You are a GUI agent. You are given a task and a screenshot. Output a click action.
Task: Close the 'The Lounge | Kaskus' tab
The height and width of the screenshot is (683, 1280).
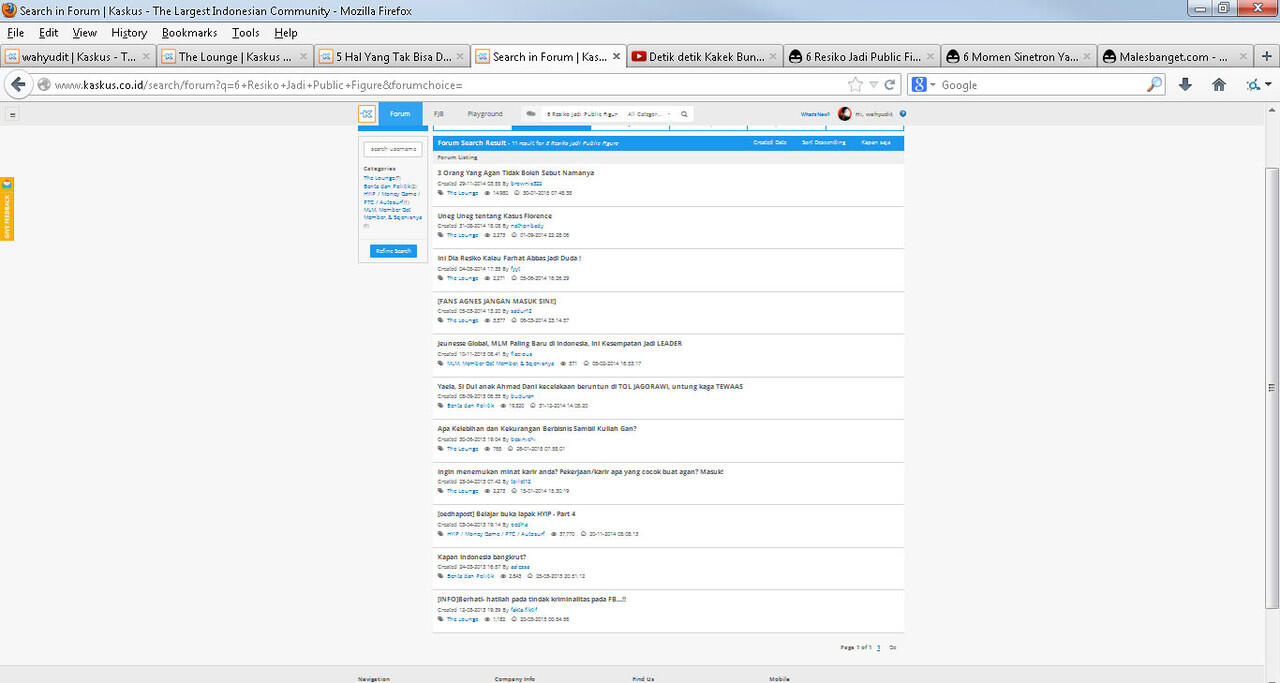pyautogui.click(x=301, y=57)
